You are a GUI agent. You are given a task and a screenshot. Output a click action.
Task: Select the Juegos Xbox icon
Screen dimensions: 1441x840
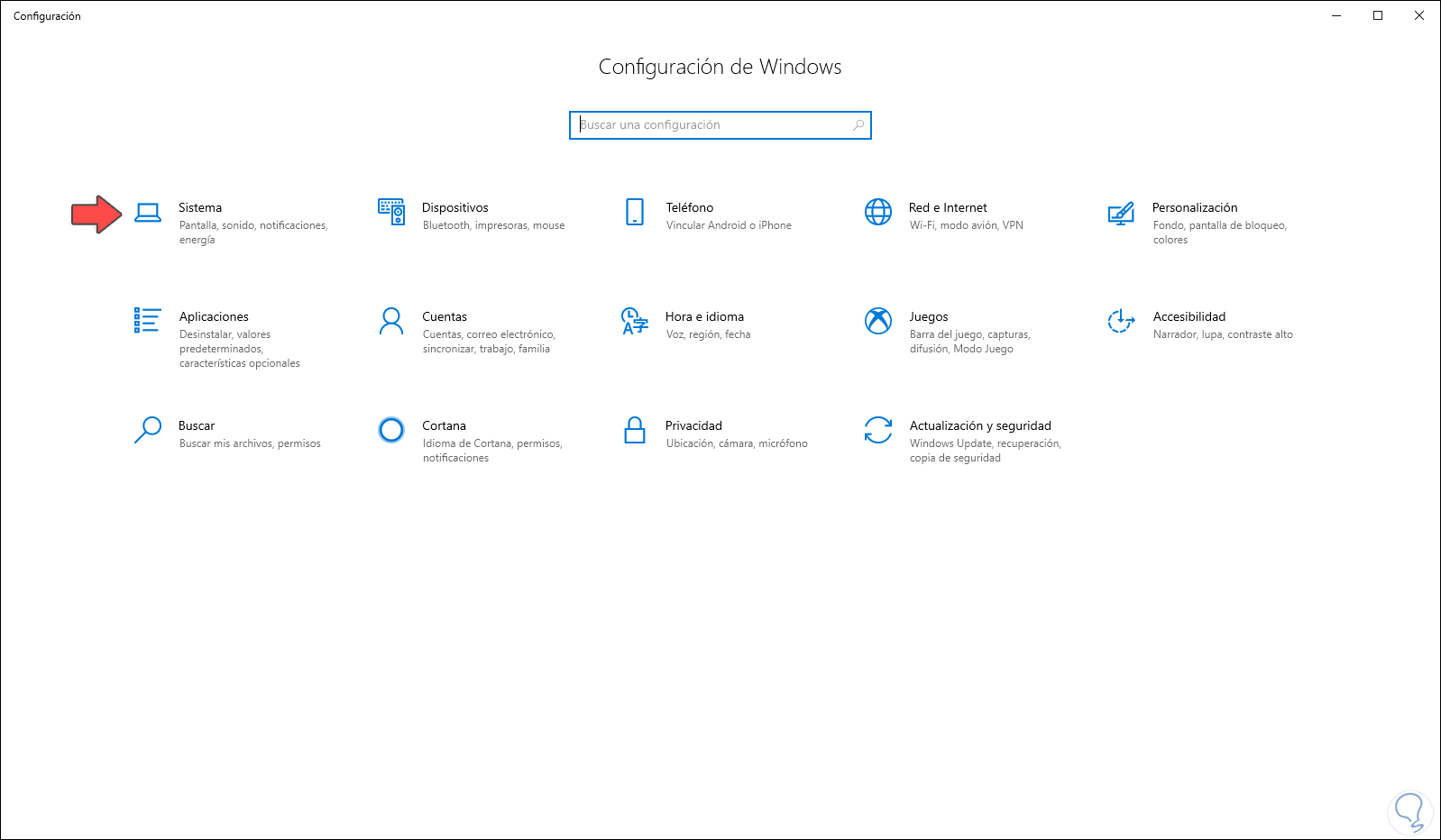click(x=878, y=321)
